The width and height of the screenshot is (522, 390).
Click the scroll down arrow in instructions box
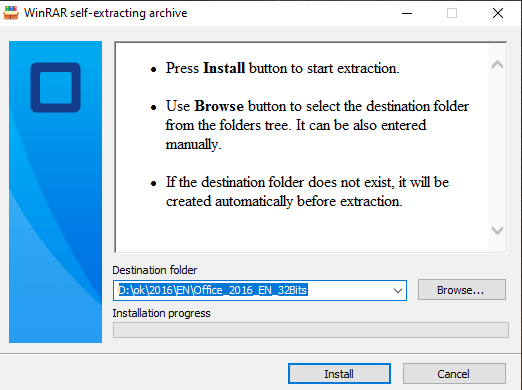tap(497, 230)
